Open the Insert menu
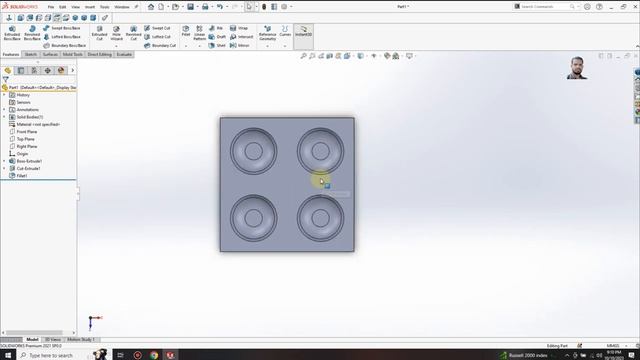The width and height of the screenshot is (640, 360). (x=90, y=7)
